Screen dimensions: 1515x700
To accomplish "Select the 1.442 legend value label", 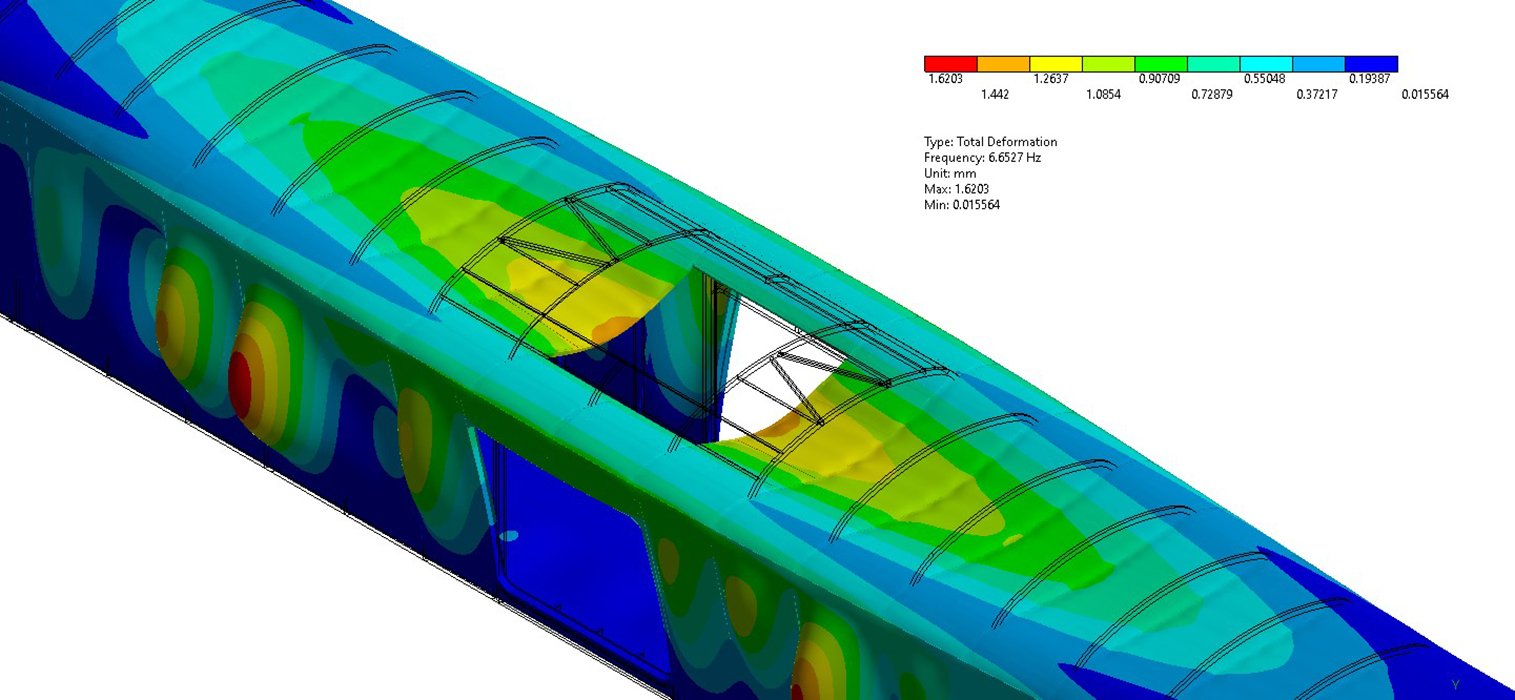I will coord(994,95).
